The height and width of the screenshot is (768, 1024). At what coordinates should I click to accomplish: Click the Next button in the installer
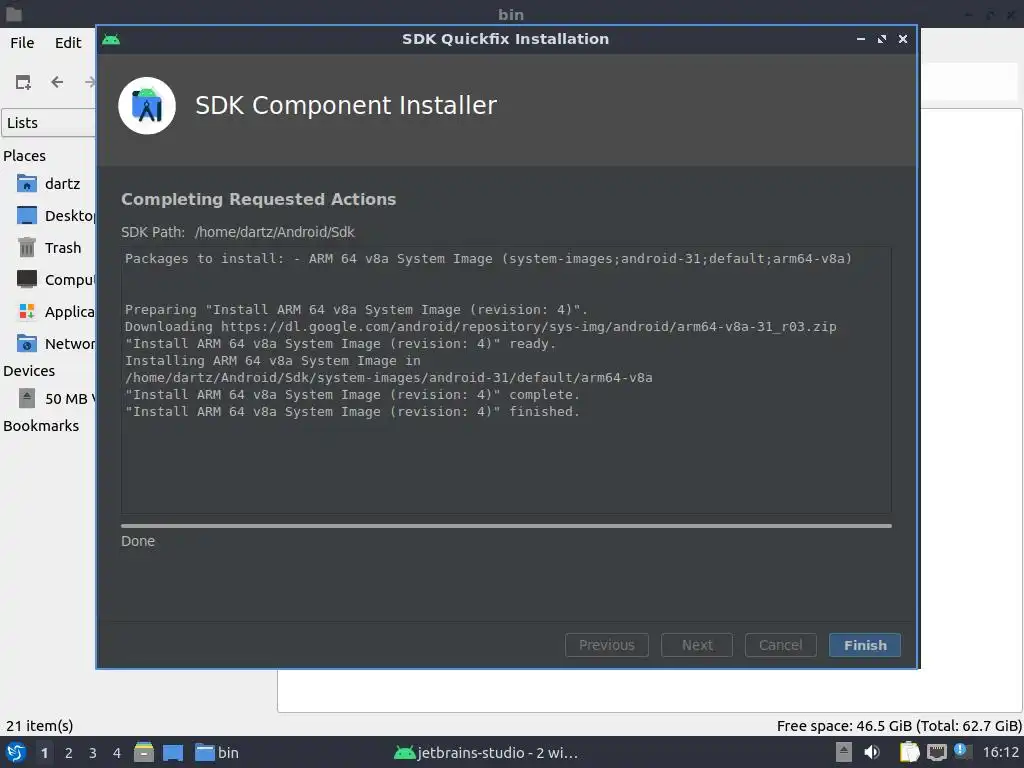(696, 645)
